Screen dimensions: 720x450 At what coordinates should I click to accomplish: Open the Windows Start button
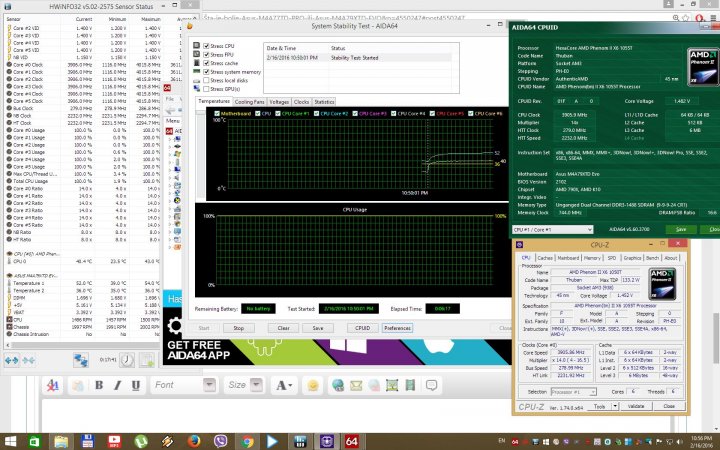[x=10, y=442]
